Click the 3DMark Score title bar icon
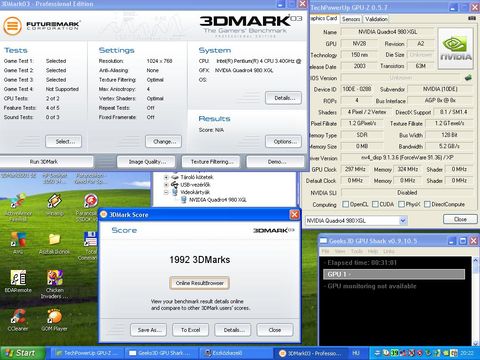The image size is (480, 360). coord(104,214)
